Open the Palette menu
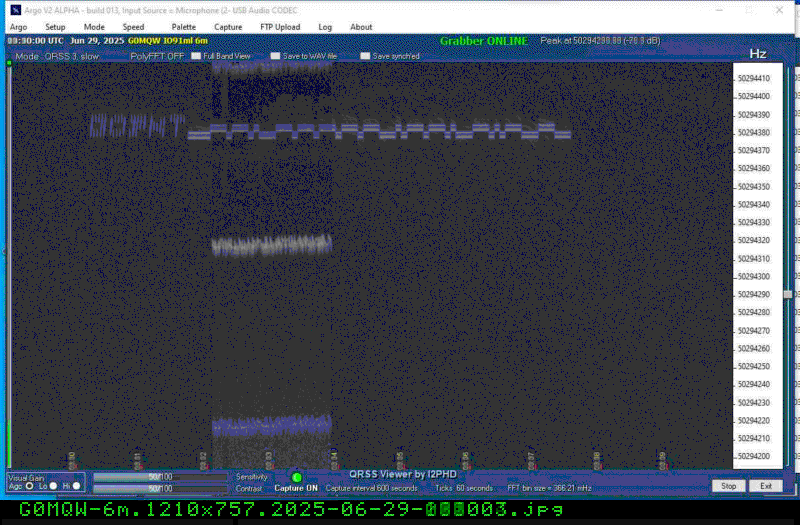Screen dimensions: 800x525 pyautogui.click(x=183, y=27)
